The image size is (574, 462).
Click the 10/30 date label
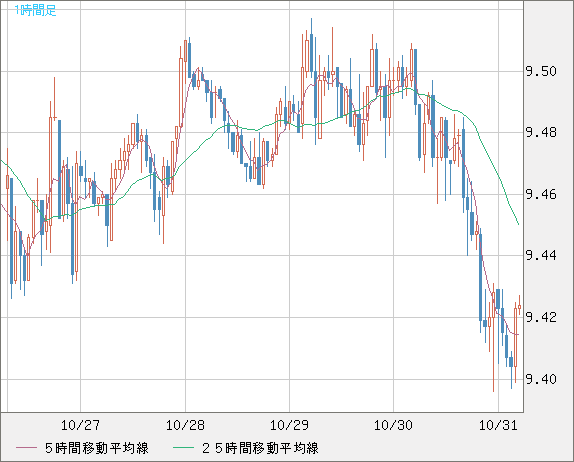(393, 425)
